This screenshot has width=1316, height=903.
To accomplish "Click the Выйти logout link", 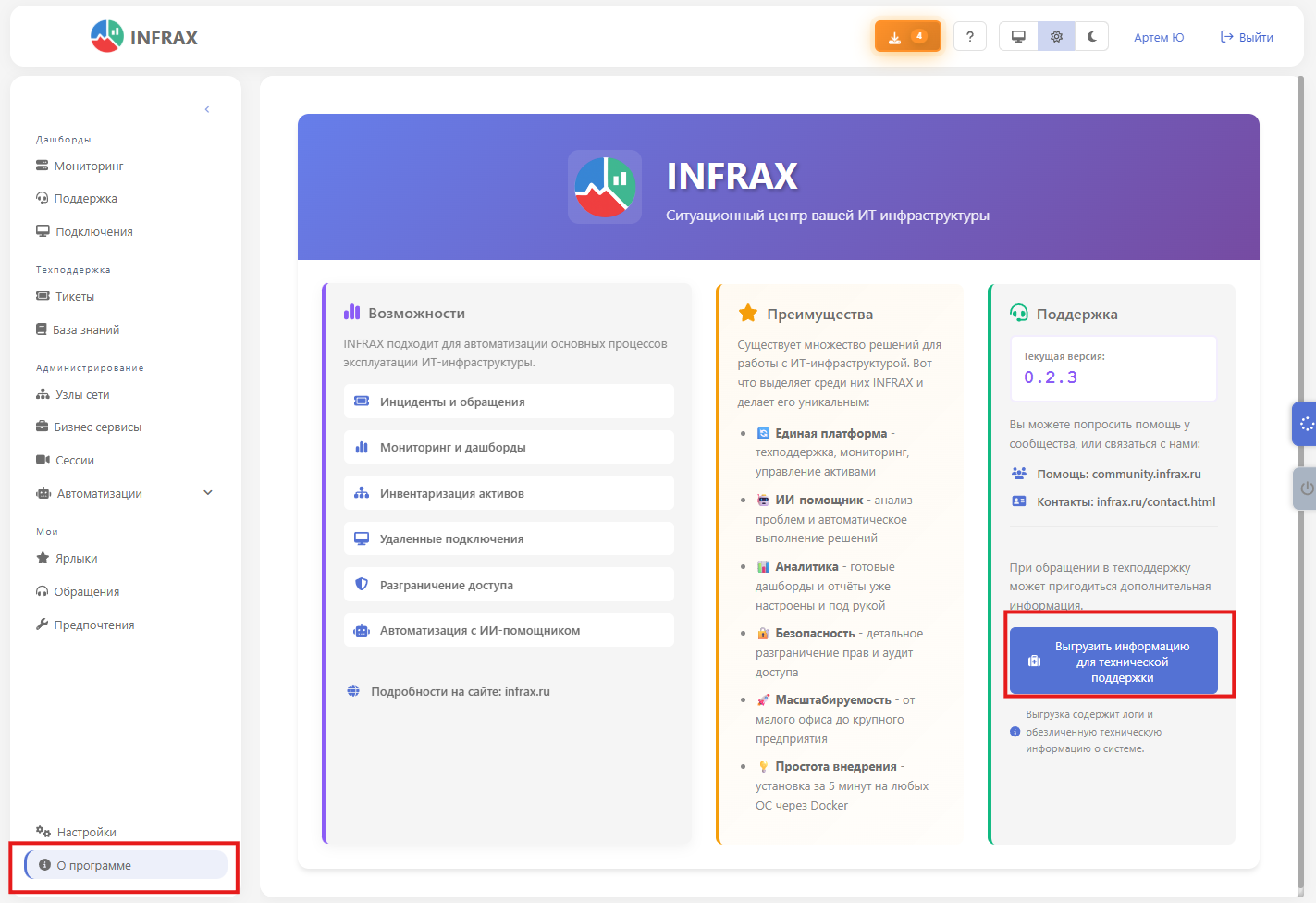I will (x=1247, y=37).
